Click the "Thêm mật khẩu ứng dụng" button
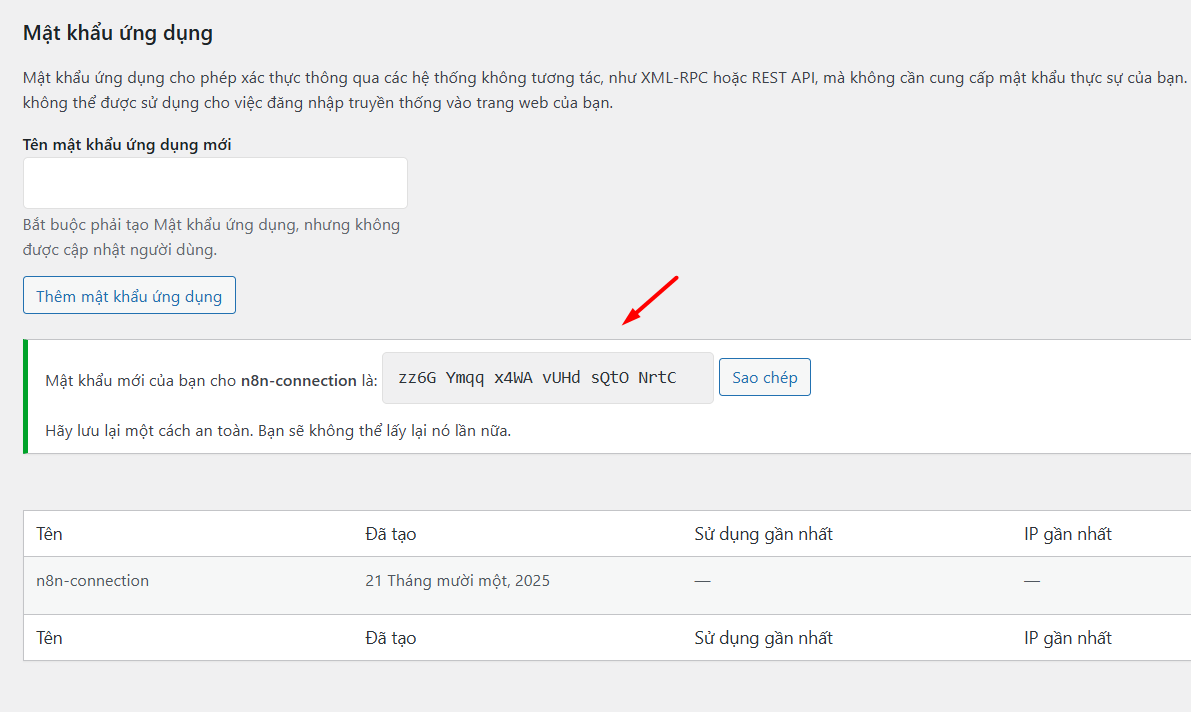Viewport: 1191px width, 712px height. [x=128, y=294]
